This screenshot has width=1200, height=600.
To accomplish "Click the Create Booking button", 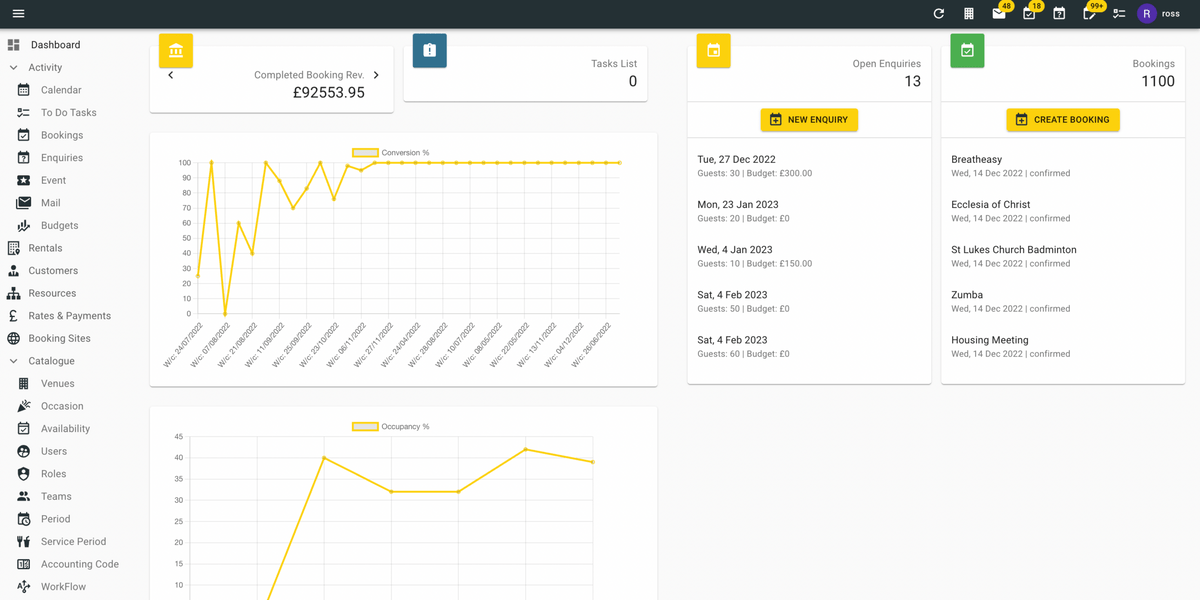I will tap(1062, 120).
